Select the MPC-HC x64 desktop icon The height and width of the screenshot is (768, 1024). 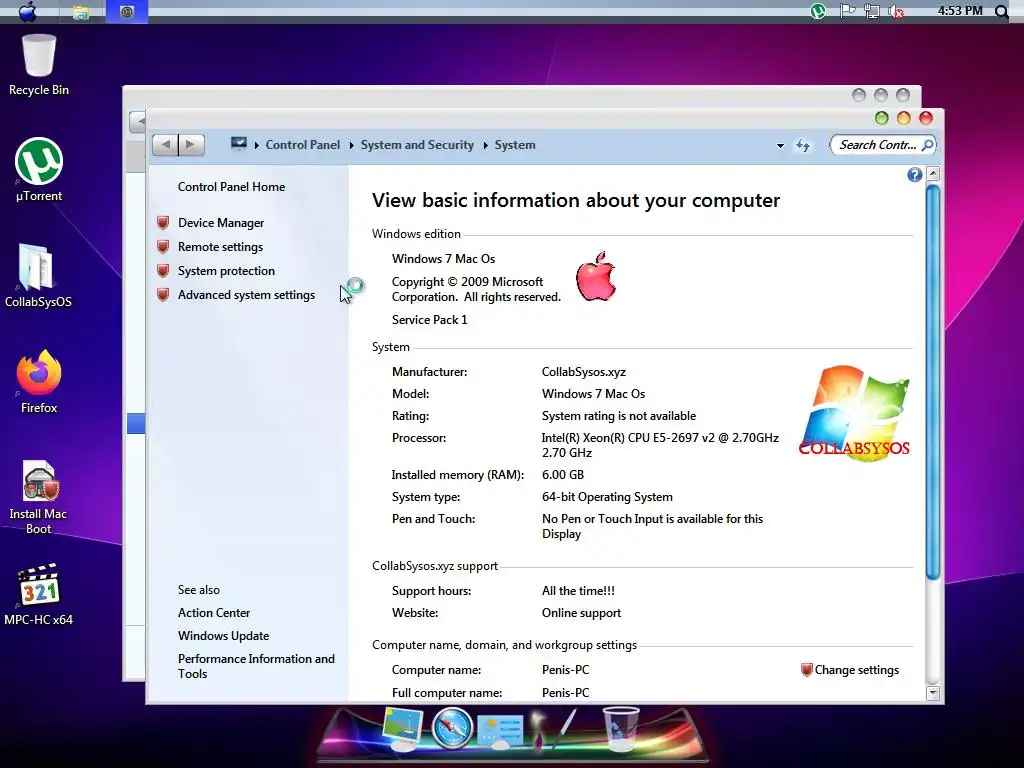[x=39, y=594]
